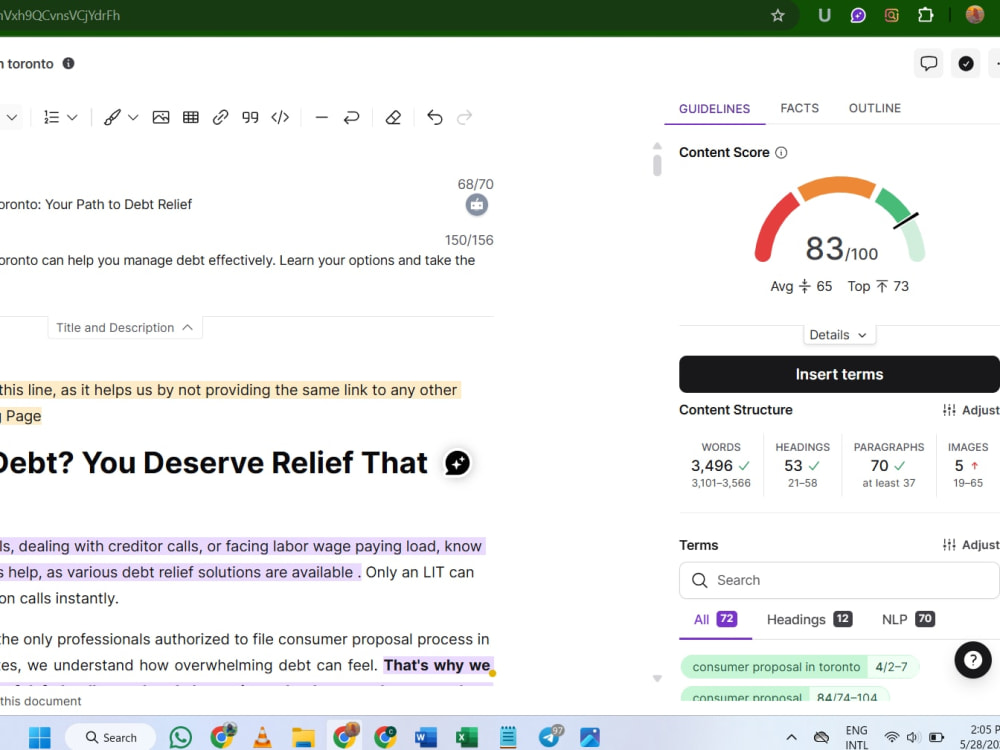Switch to the GUIDELINES tab

[714, 108]
